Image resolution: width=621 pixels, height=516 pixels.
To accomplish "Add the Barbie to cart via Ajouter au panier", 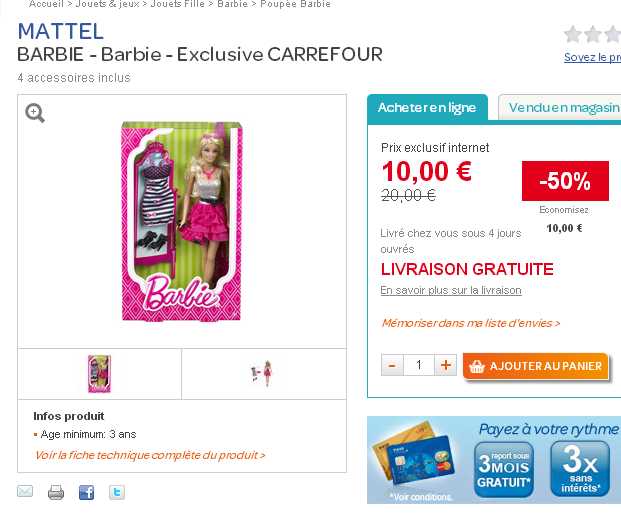I will point(535,366).
